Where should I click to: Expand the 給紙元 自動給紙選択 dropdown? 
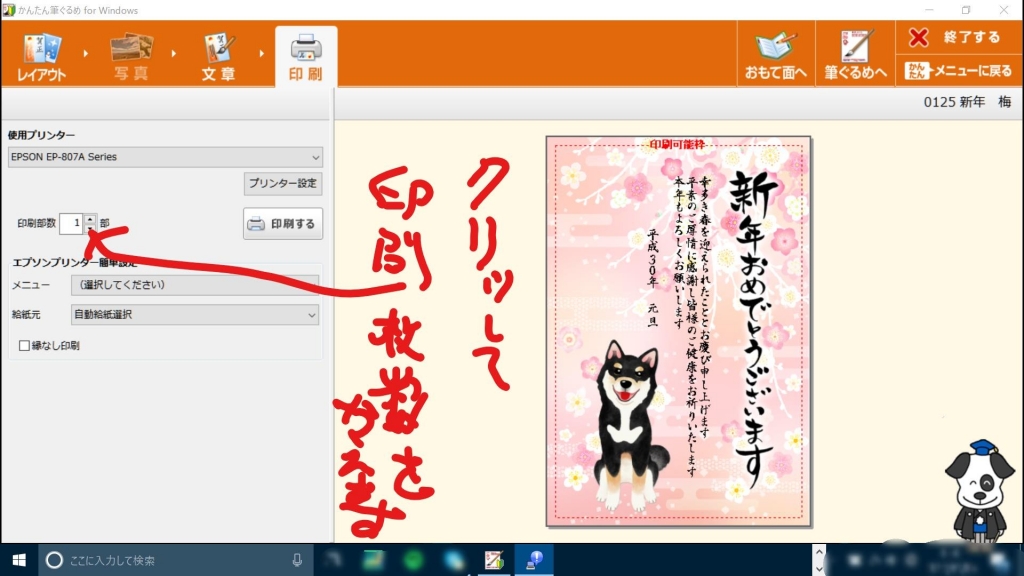(195, 315)
